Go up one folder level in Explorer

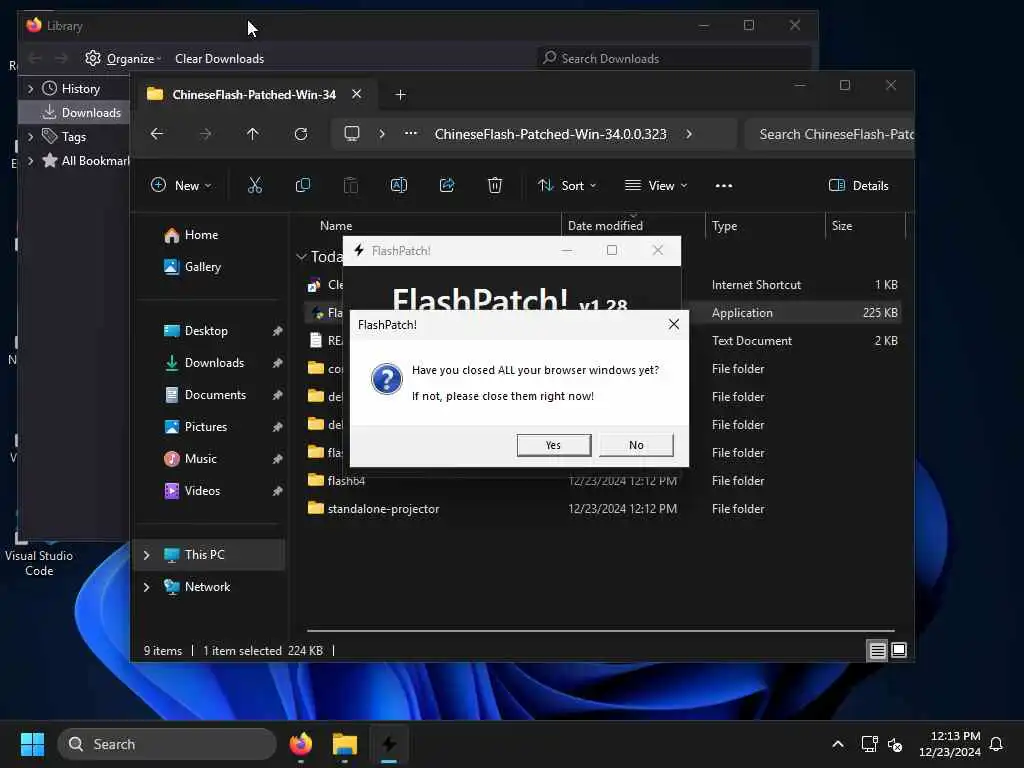click(253, 134)
